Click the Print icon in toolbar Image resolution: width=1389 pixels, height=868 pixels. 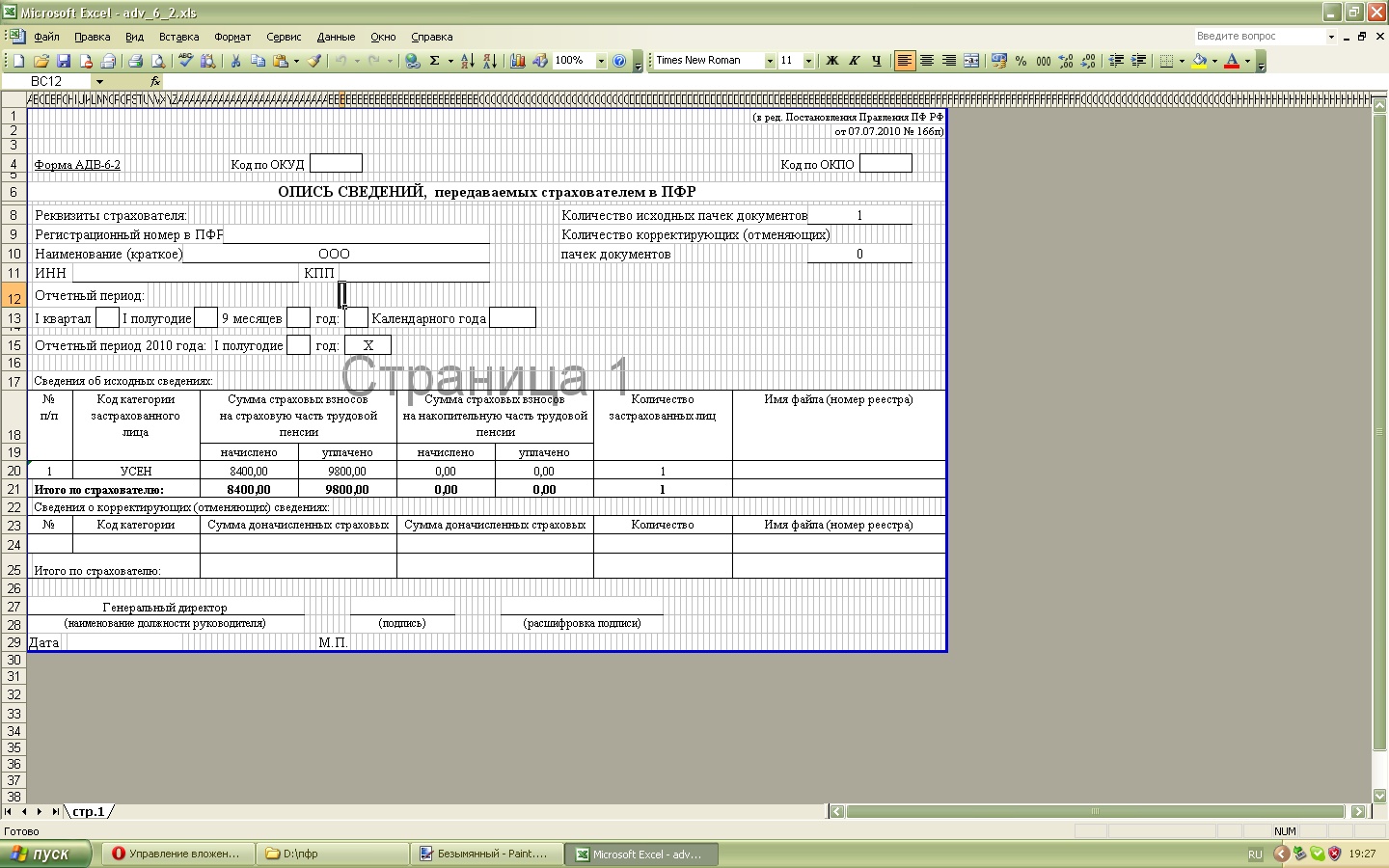[135, 61]
